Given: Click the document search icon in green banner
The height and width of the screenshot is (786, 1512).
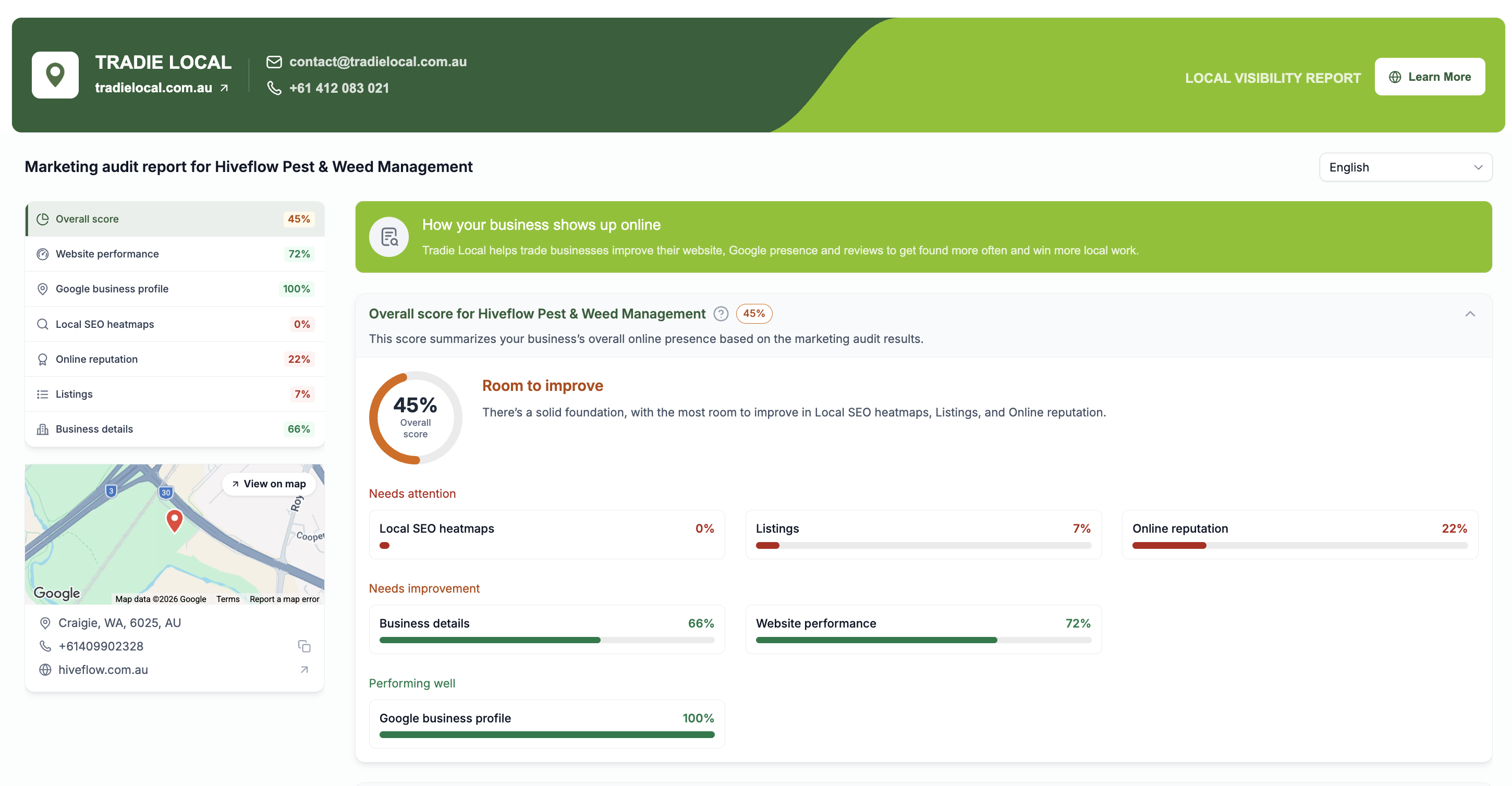Looking at the screenshot, I should click(x=389, y=237).
